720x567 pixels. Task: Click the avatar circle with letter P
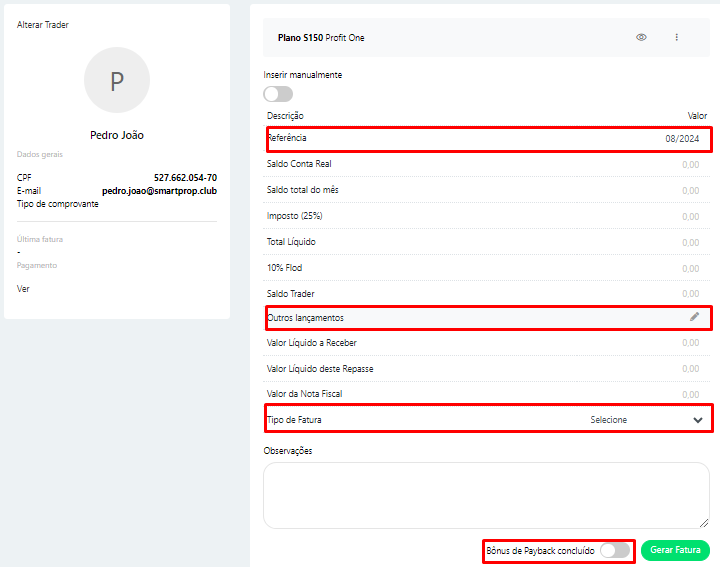click(117, 80)
